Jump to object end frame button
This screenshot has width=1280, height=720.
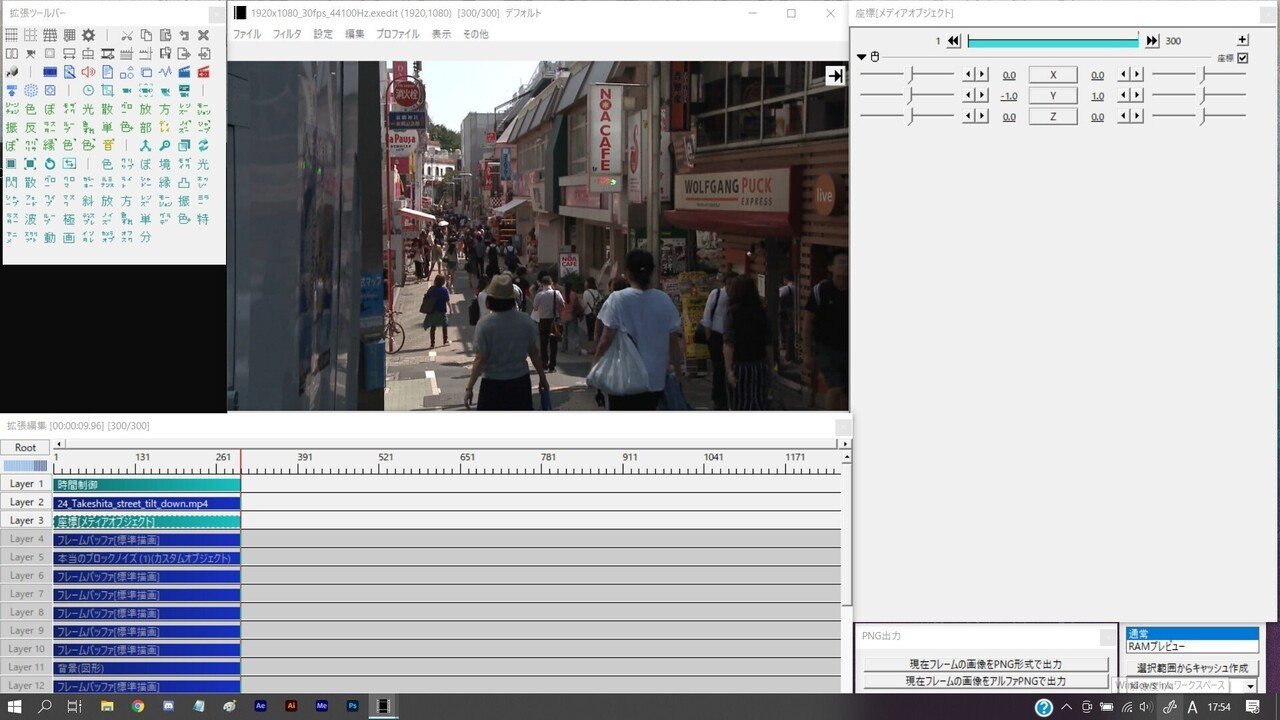point(1152,41)
